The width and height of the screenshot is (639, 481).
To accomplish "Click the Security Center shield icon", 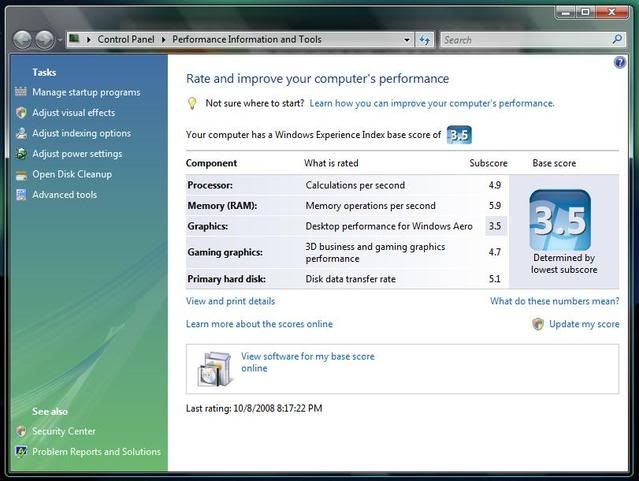I will click(21, 431).
